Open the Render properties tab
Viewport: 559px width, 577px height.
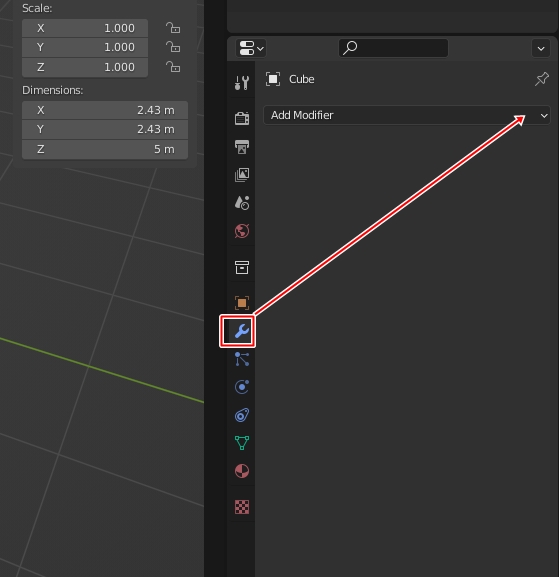pyautogui.click(x=242, y=118)
